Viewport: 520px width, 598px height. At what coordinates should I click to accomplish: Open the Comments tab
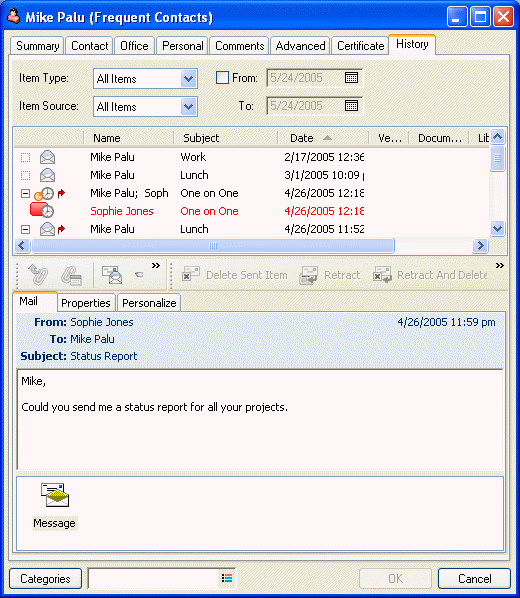(x=240, y=46)
